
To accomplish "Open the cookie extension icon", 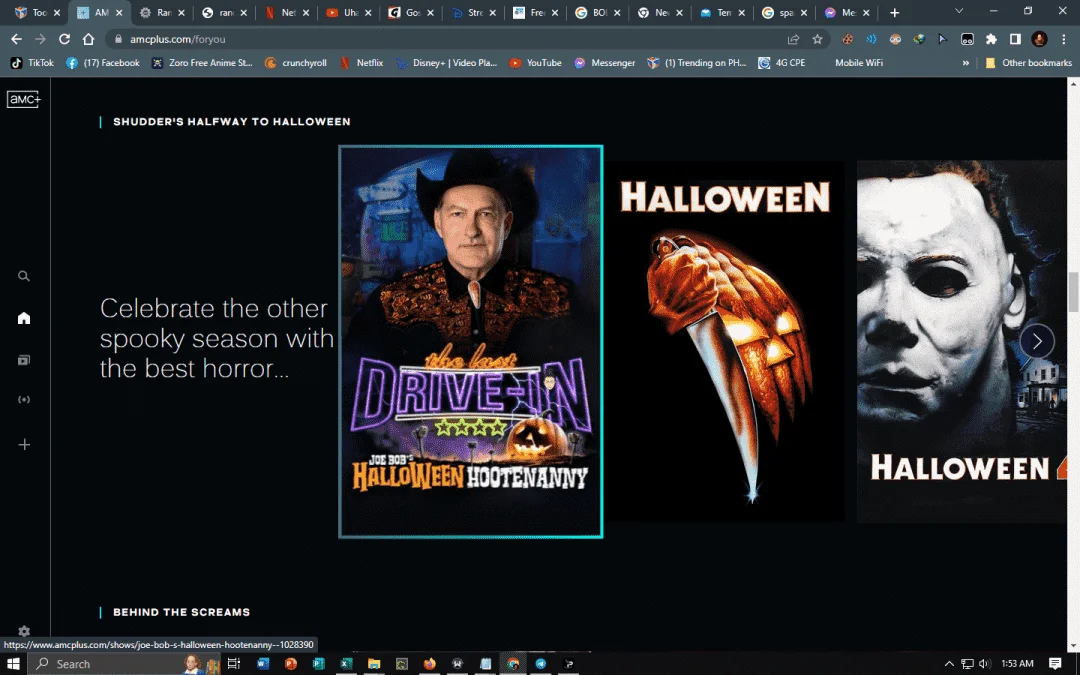I will point(847,39).
